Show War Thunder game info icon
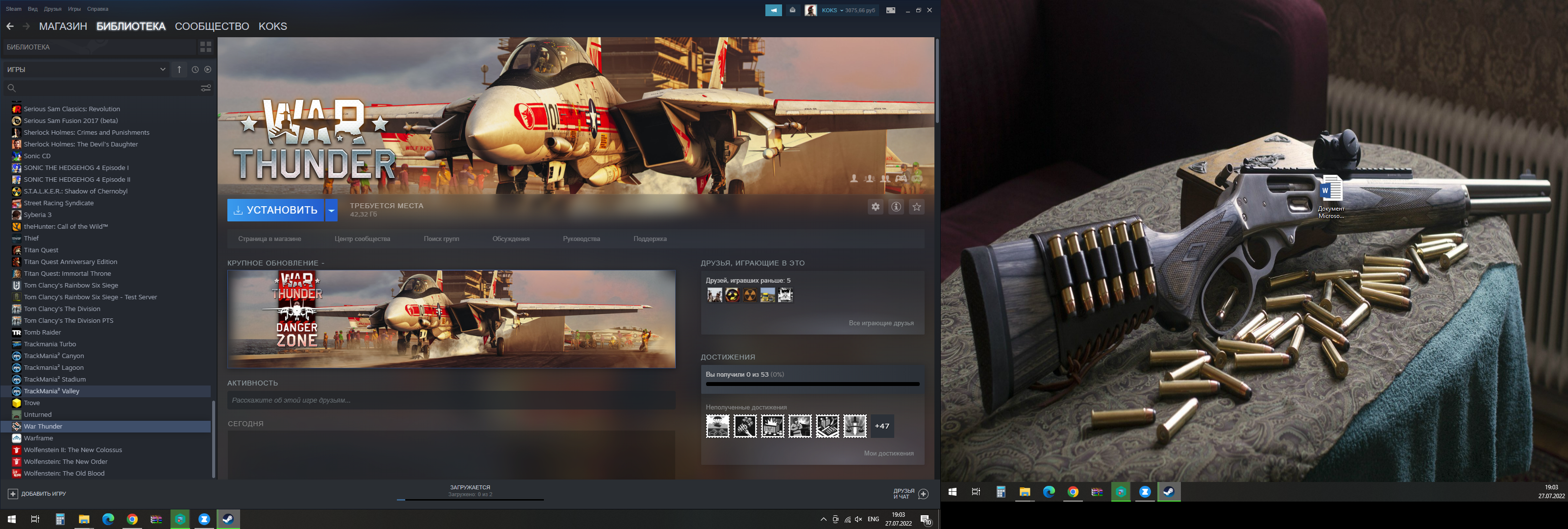Screen dimensions: 1568x529 [896, 207]
